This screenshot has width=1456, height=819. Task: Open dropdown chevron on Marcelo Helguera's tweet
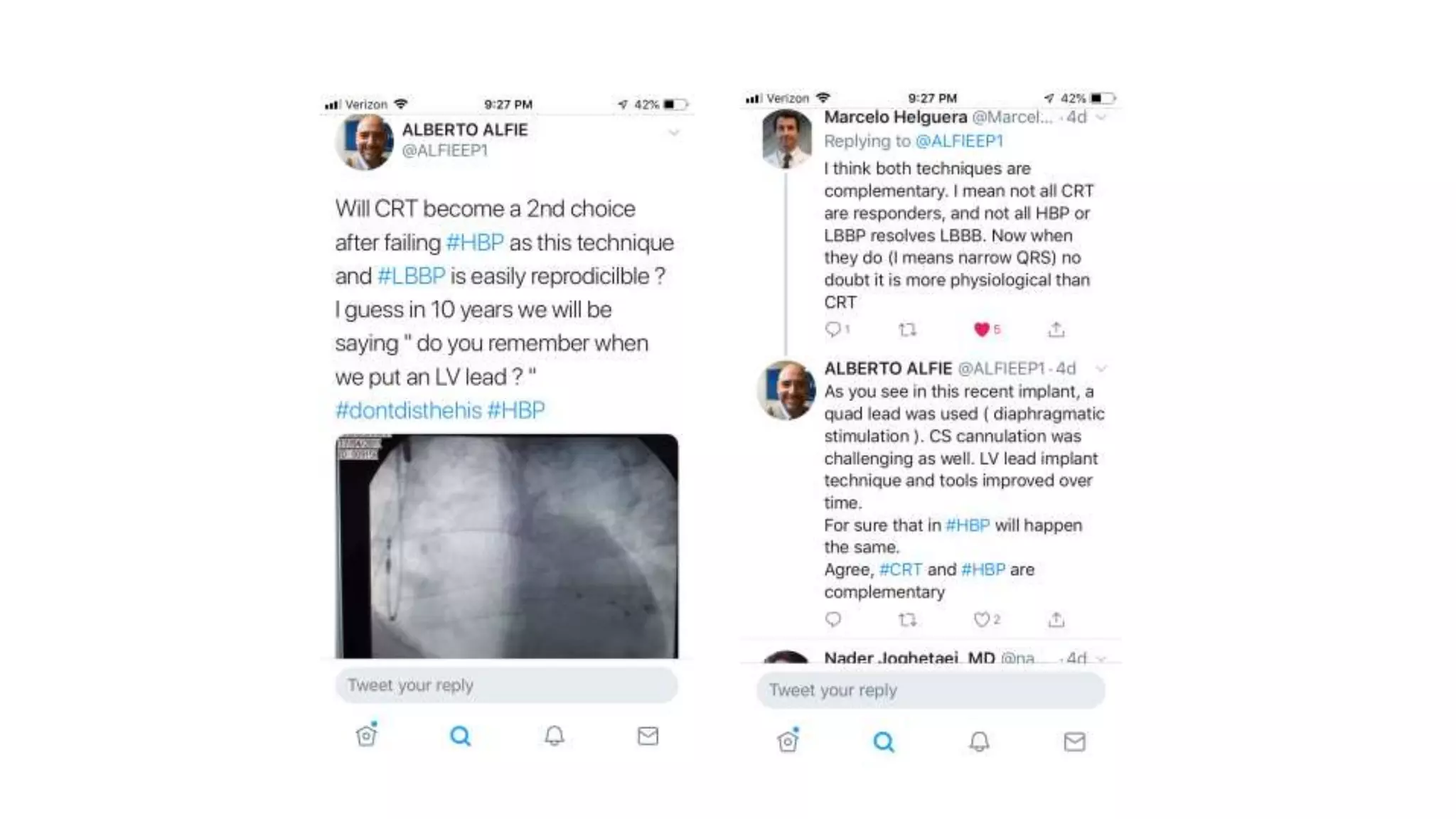pyautogui.click(x=1101, y=117)
